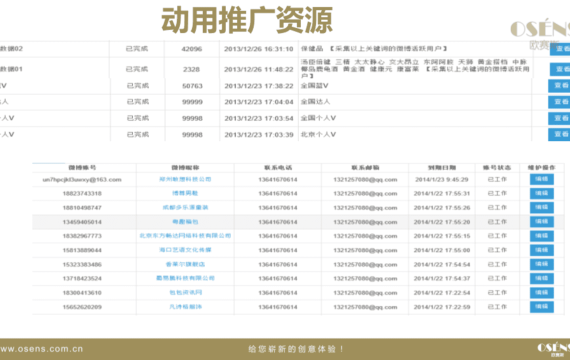
Task: Click the 编辑 button for account 15323383486
Action: tap(542, 264)
